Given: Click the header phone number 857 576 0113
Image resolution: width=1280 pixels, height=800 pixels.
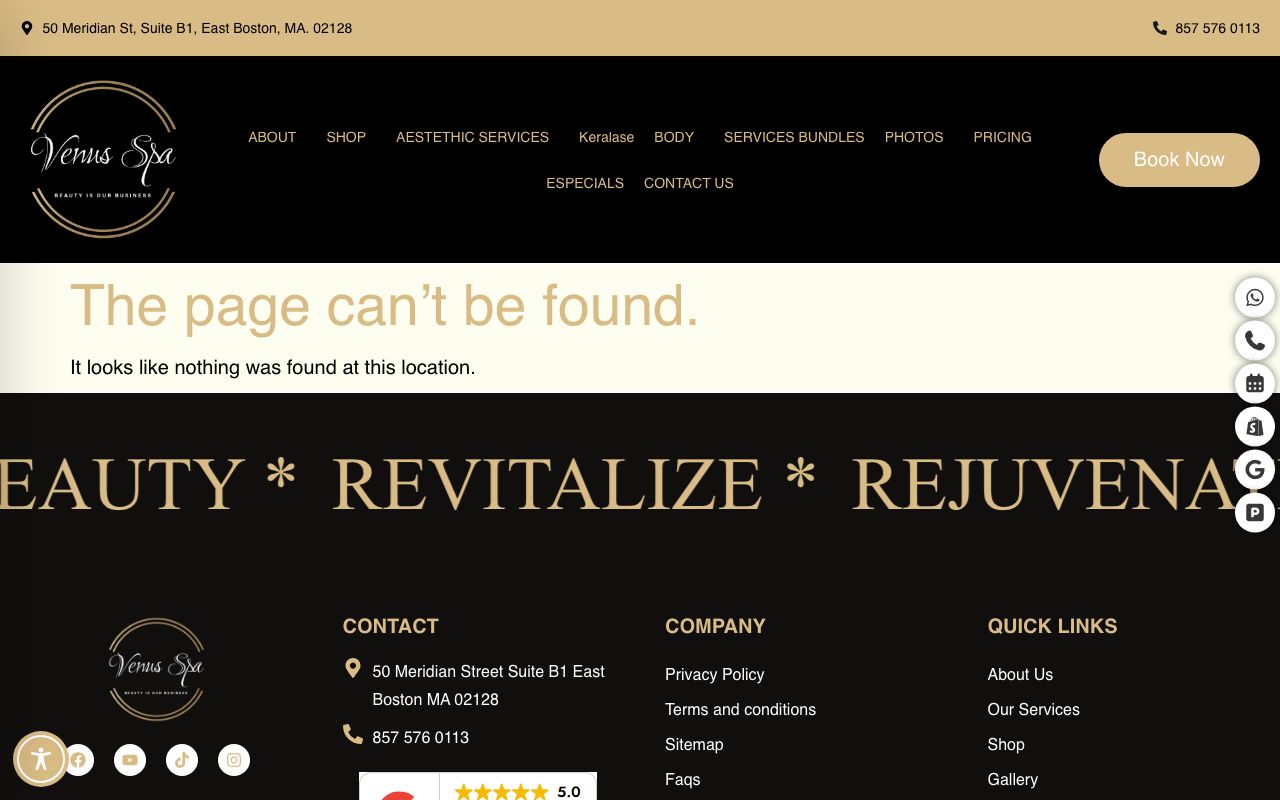Looking at the screenshot, I should 1216,28.
